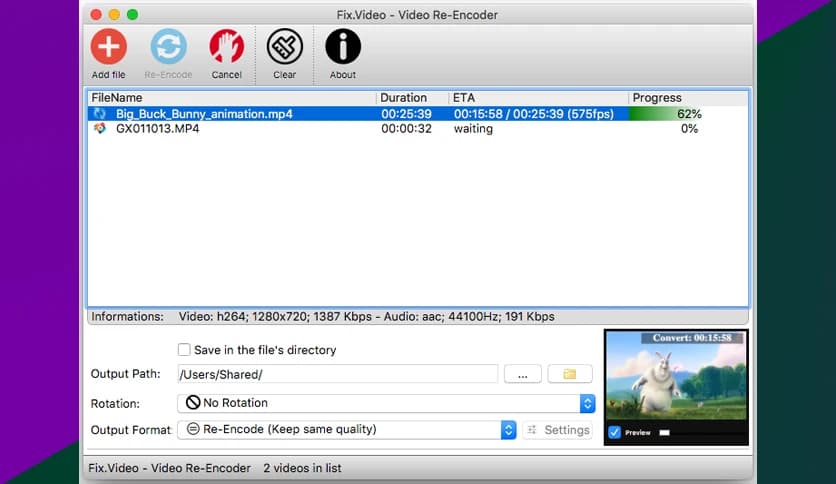Click the Re-Encode format equals icon
The height and width of the screenshot is (484, 836).
coord(193,429)
